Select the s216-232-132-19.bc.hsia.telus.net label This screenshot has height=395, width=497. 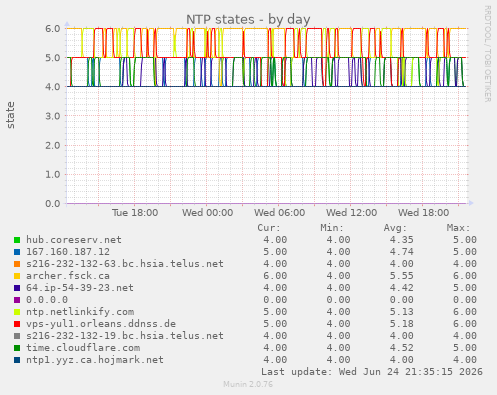[125, 336]
